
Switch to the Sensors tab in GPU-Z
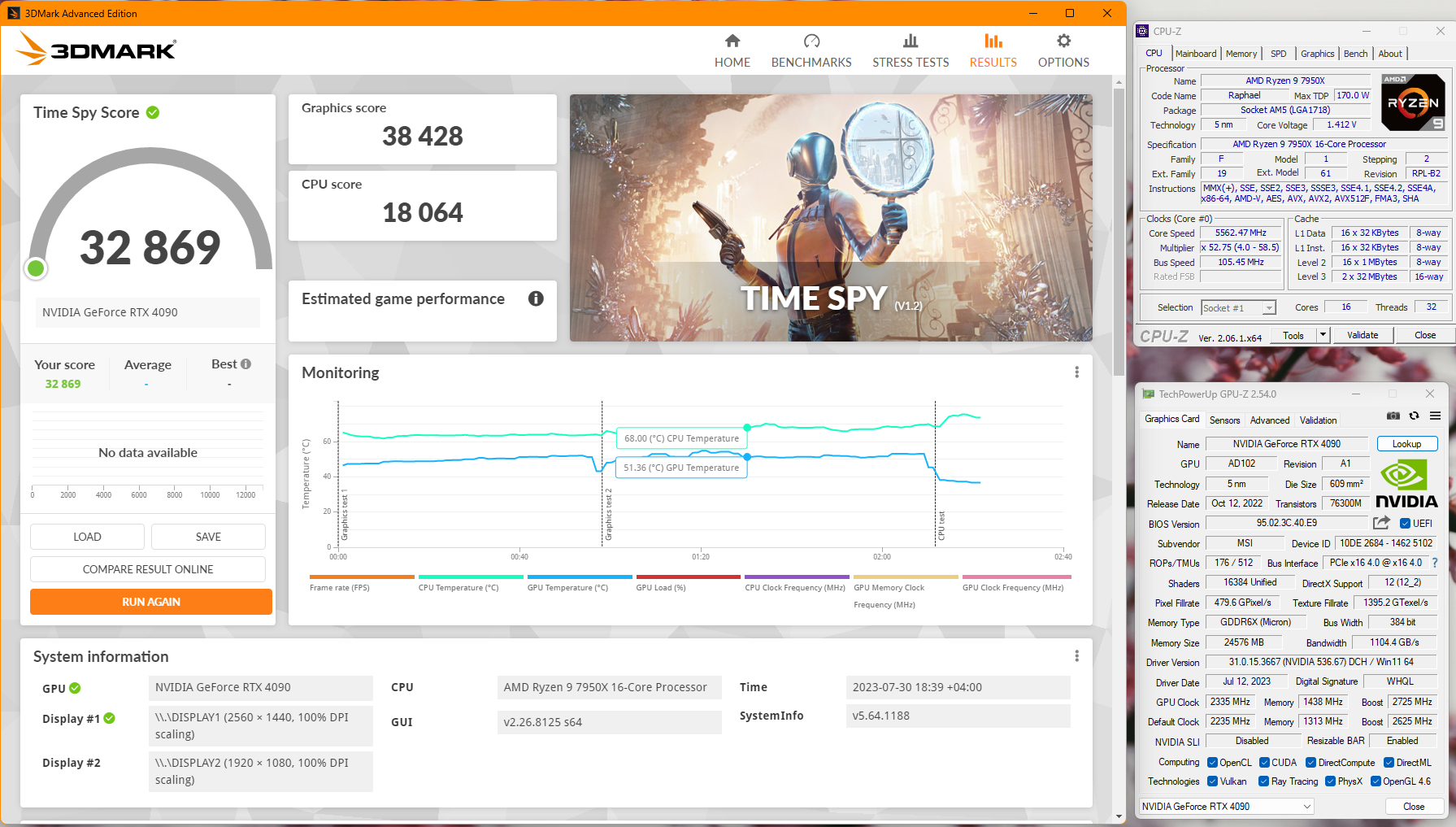point(1224,420)
